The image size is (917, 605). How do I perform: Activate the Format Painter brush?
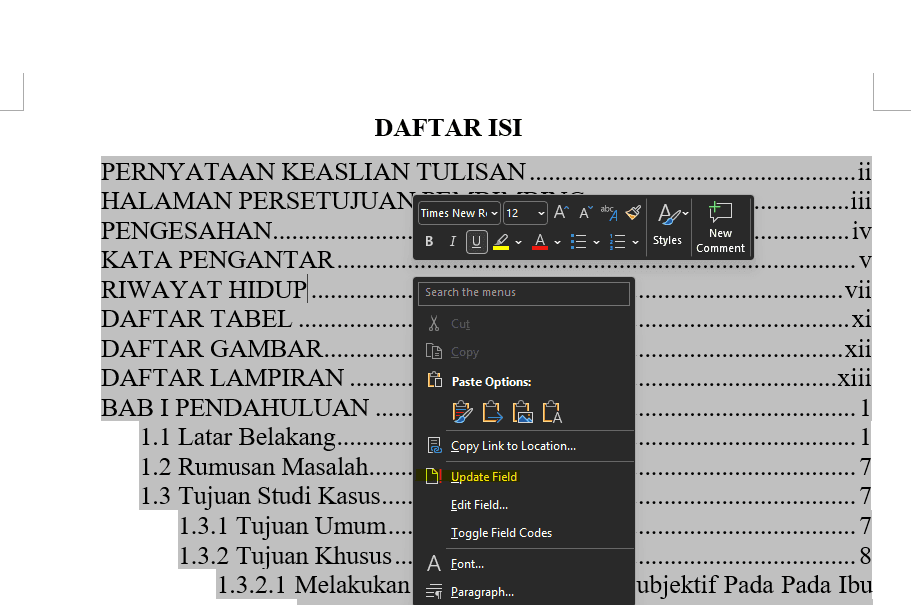pyautogui.click(x=633, y=213)
